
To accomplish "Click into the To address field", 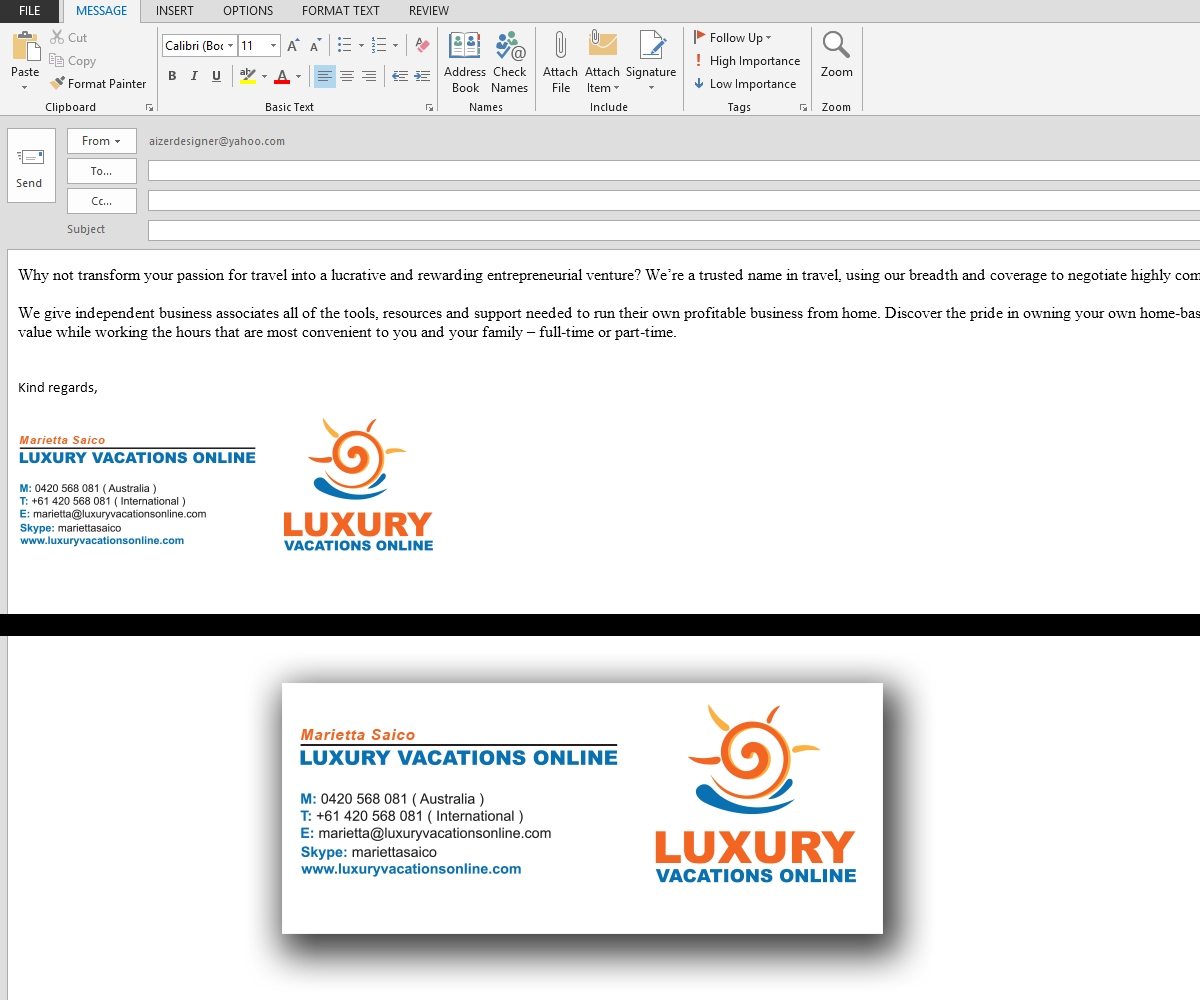I will pyautogui.click(x=674, y=171).
